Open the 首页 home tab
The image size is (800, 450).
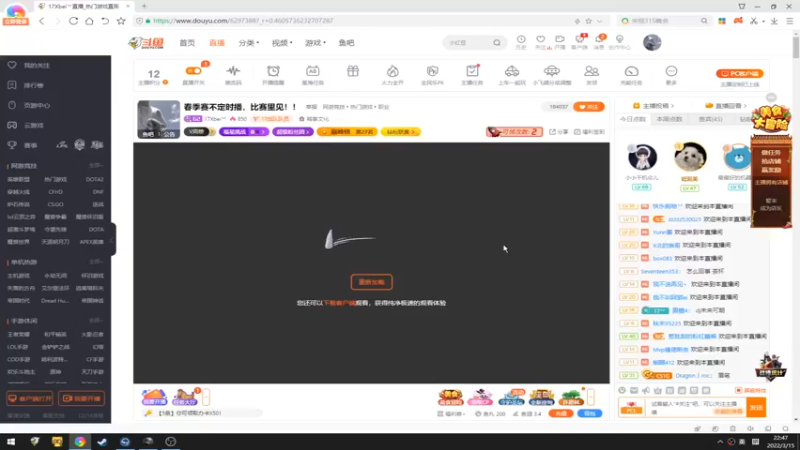coord(187,43)
